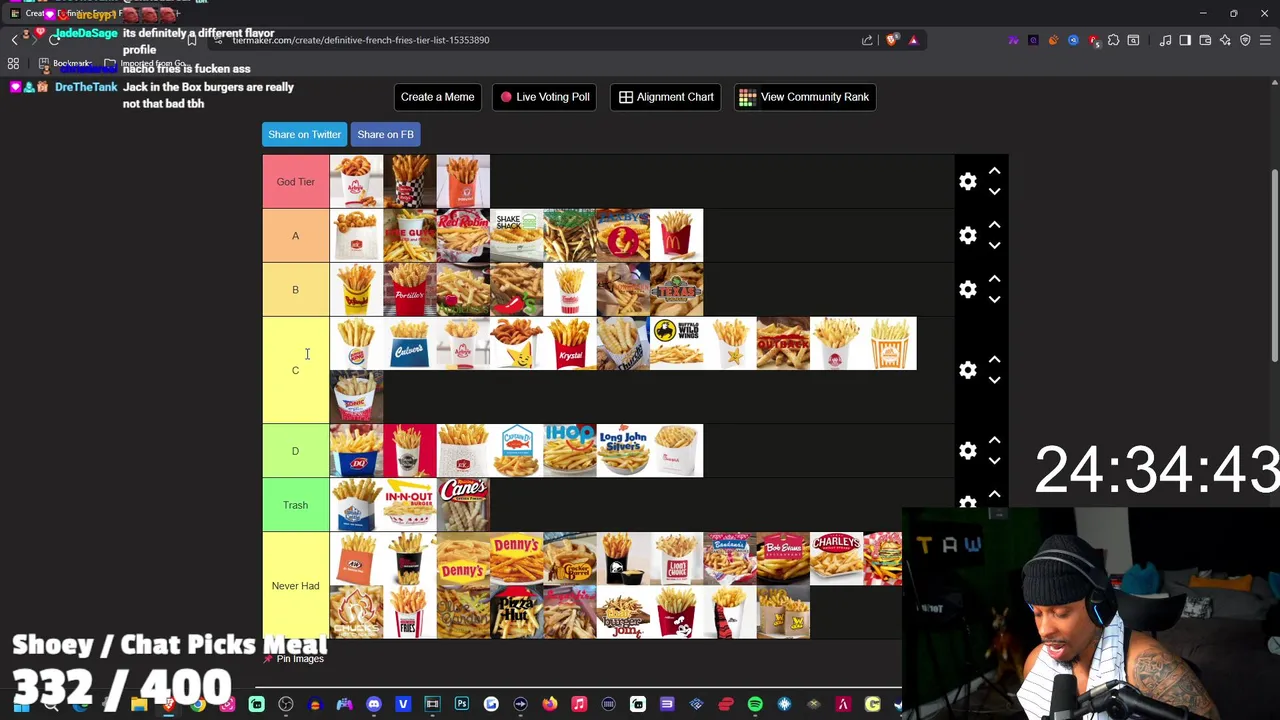Click the God Tier label
Image resolution: width=1280 pixels, height=720 pixels.
[295, 182]
